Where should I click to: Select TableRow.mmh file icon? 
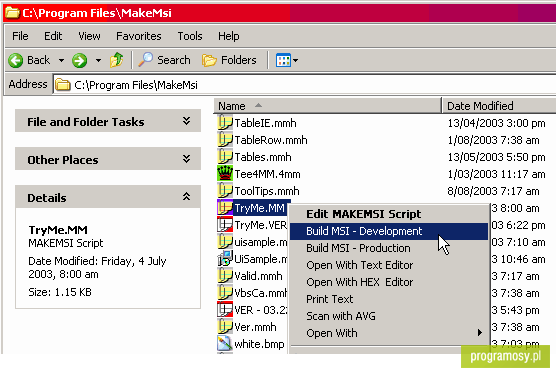pos(224,140)
